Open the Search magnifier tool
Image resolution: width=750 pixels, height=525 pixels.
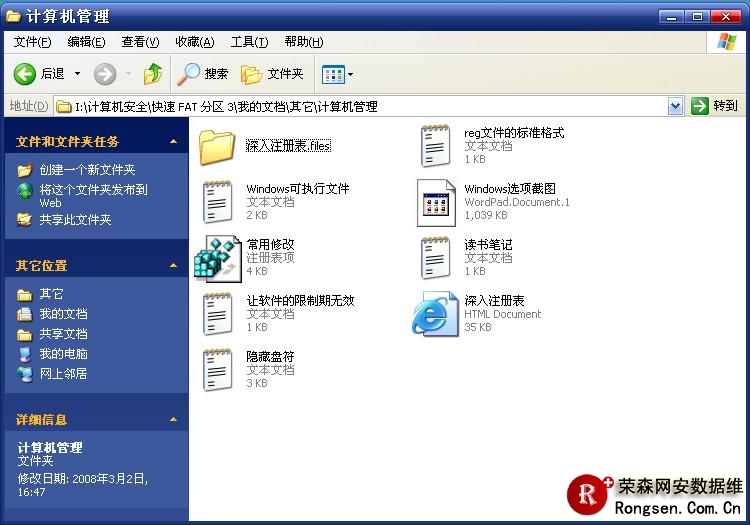[x=189, y=74]
